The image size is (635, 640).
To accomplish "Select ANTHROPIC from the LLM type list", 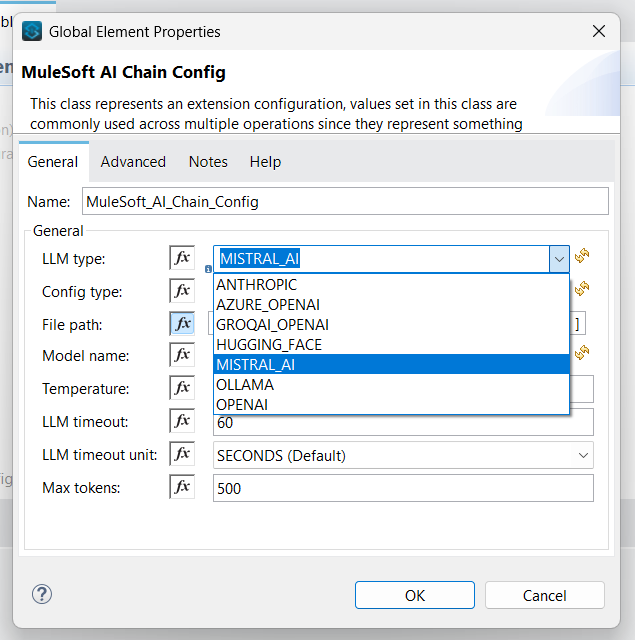I will click(391, 284).
